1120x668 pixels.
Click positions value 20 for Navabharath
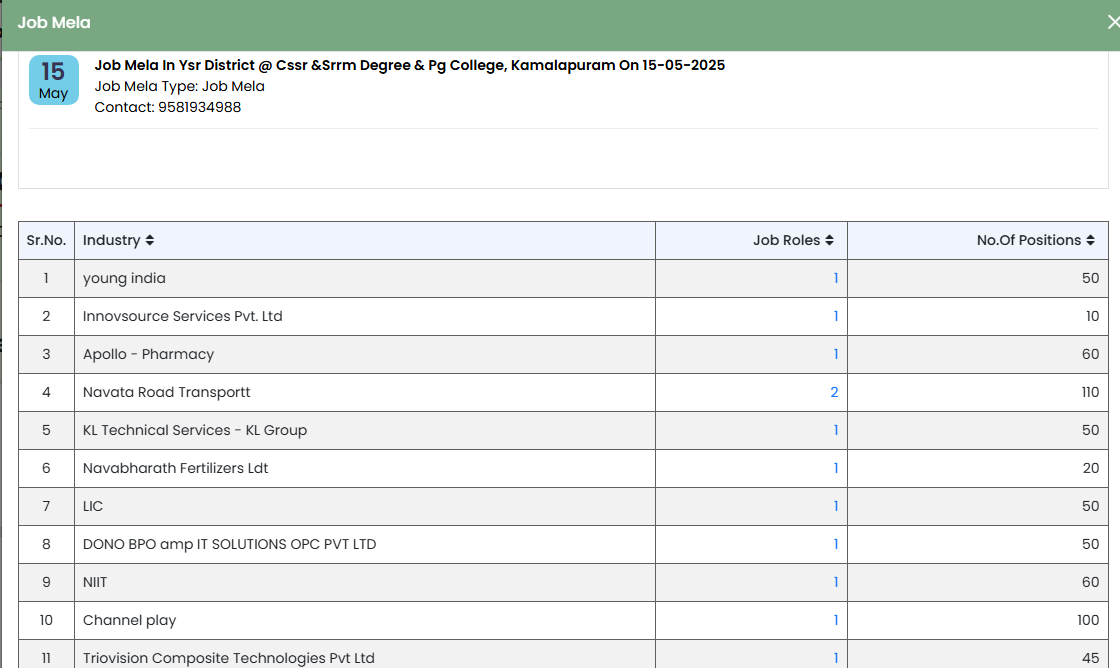click(x=1091, y=468)
